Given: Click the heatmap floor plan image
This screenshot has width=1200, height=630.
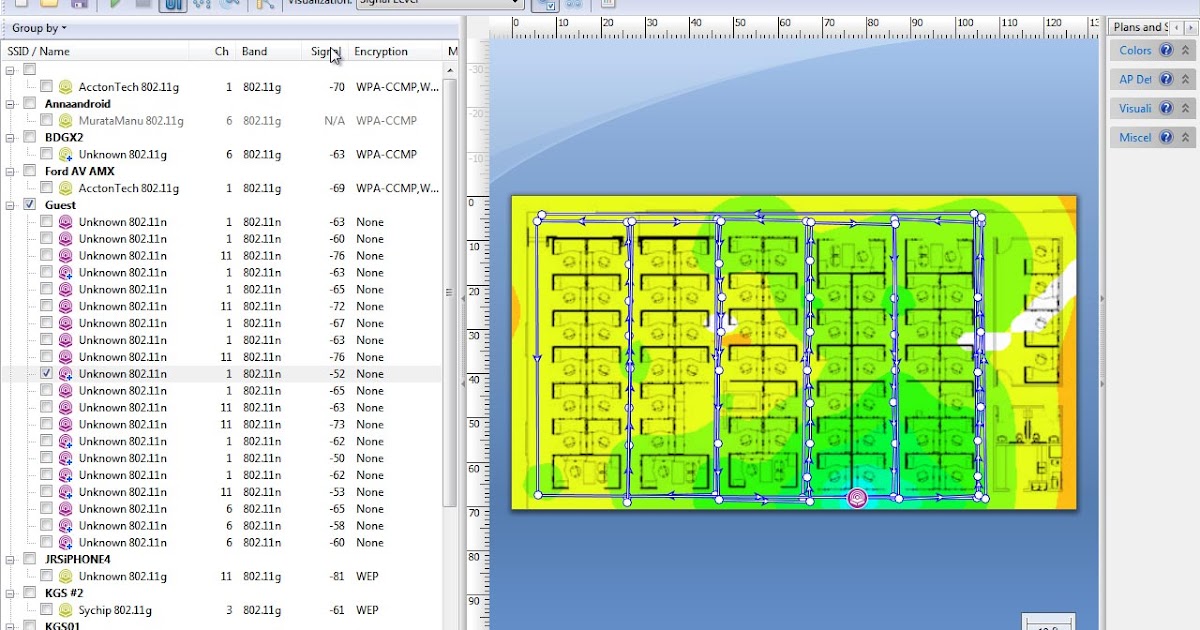Looking at the screenshot, I should (794, 352).
